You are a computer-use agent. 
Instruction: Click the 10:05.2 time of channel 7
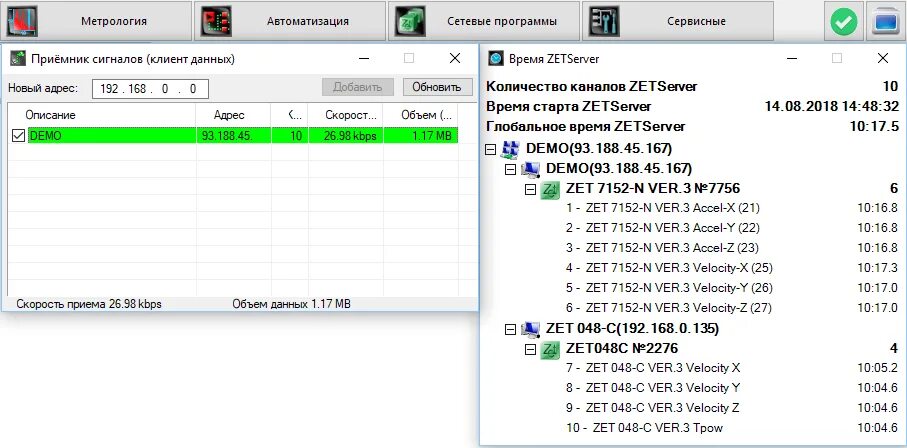877,368
